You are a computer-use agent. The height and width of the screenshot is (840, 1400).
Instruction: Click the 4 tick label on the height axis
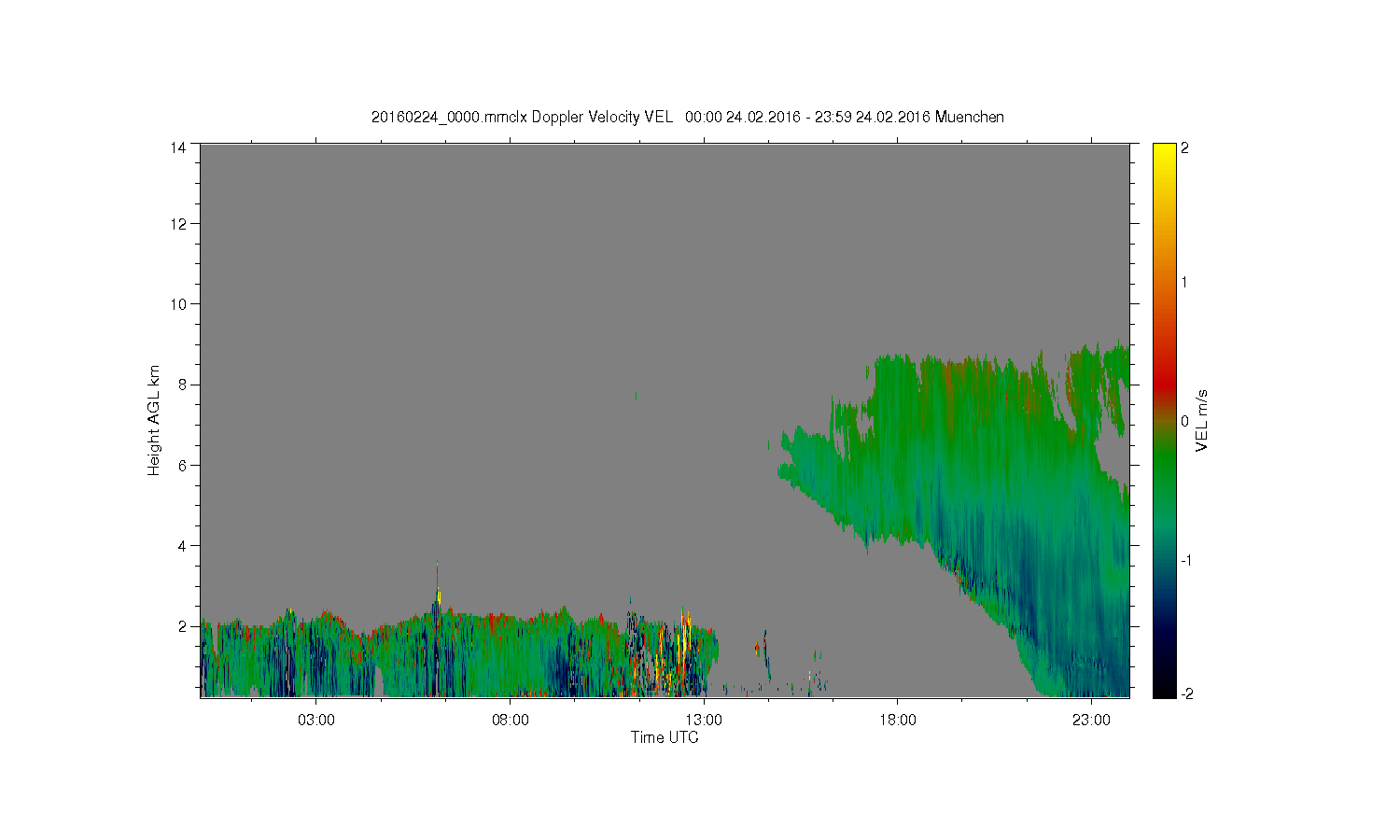click(182, 545)
